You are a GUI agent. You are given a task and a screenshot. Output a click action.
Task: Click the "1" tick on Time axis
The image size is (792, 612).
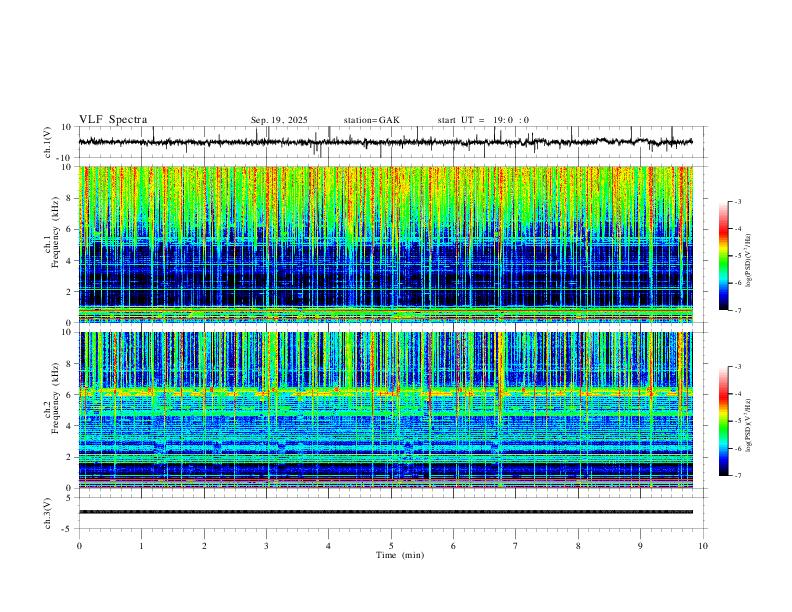[141, 546]
